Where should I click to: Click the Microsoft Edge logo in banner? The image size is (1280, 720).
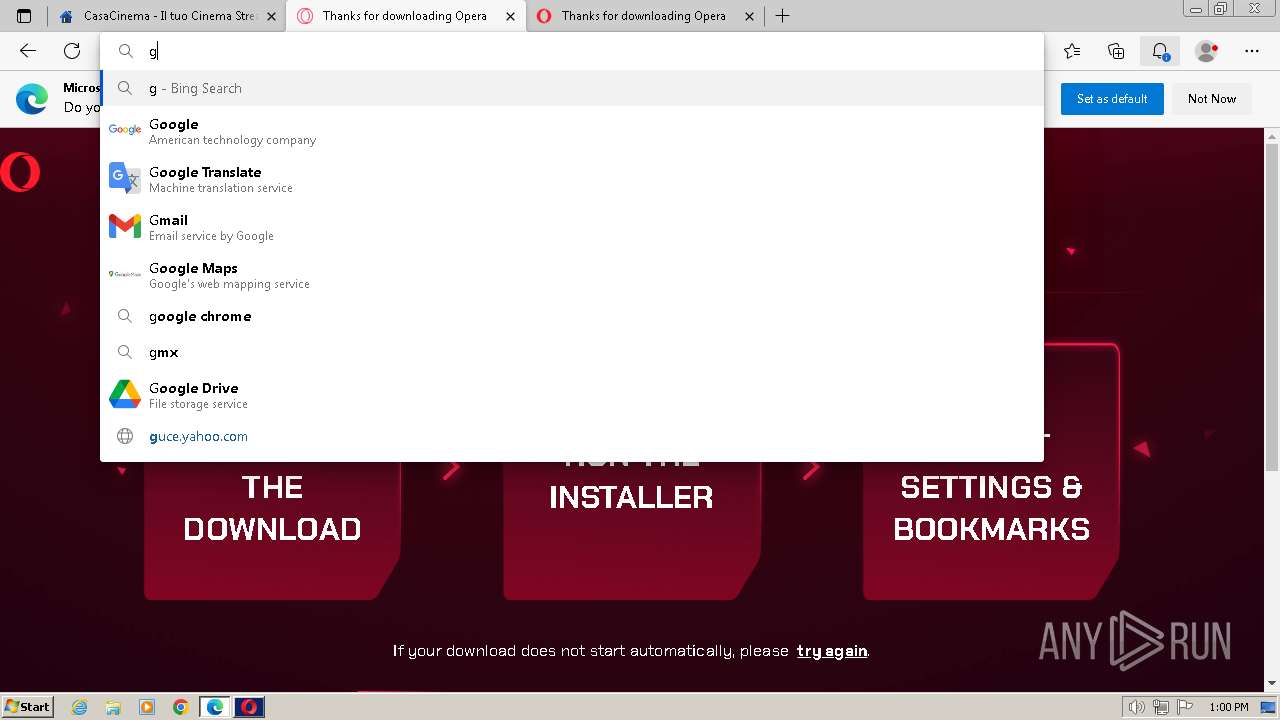[32, 99]
